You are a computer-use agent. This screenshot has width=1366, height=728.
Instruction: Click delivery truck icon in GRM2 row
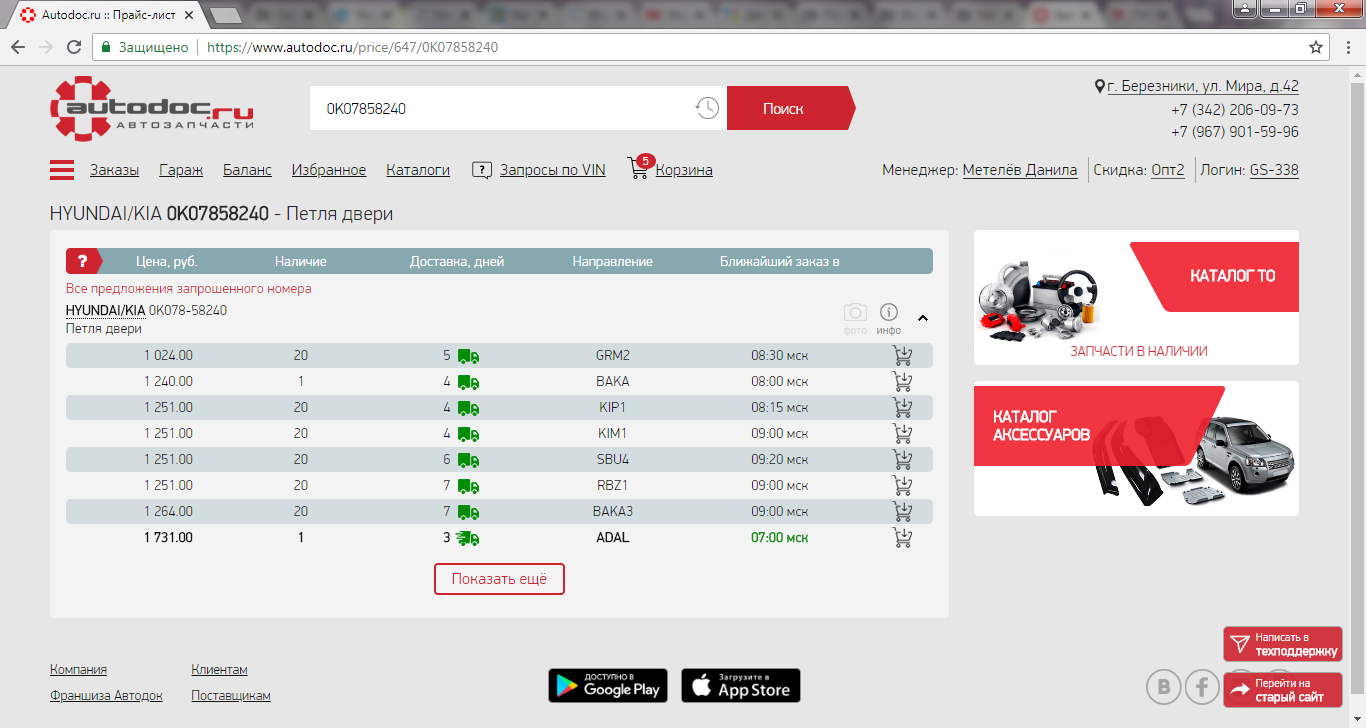468,356
